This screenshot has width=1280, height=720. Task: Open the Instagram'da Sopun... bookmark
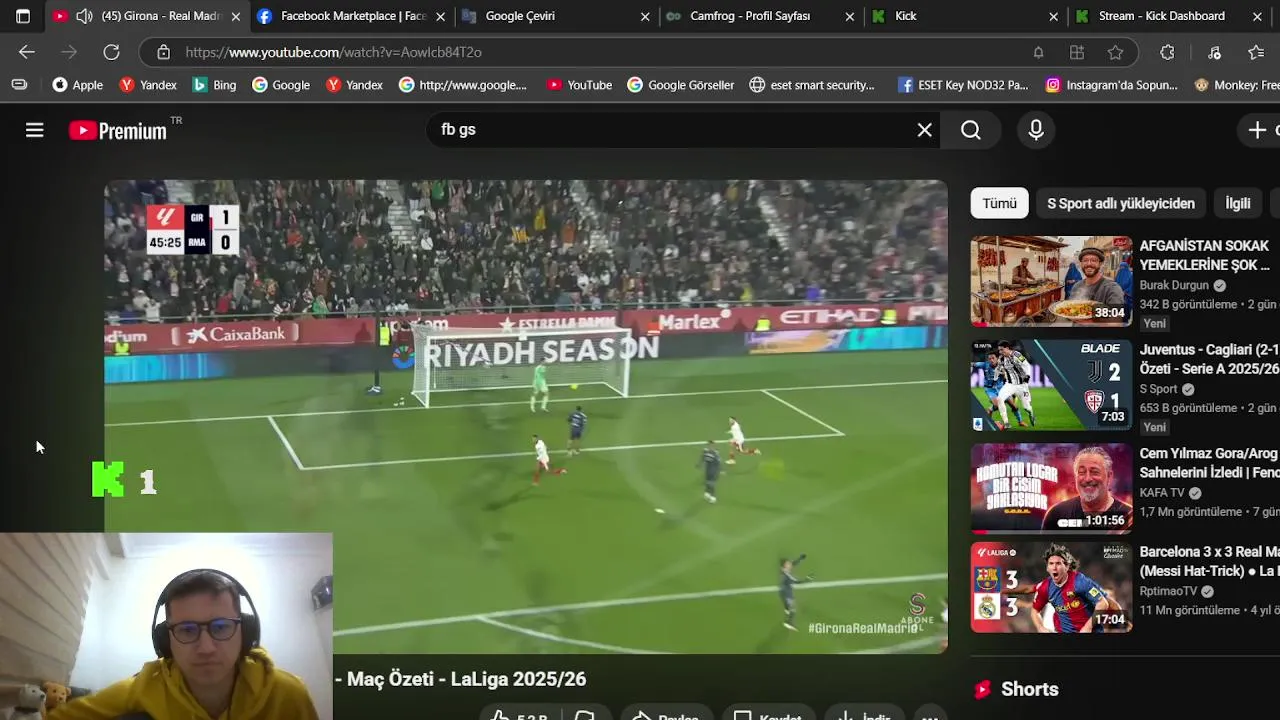(x=1112, y=85)
